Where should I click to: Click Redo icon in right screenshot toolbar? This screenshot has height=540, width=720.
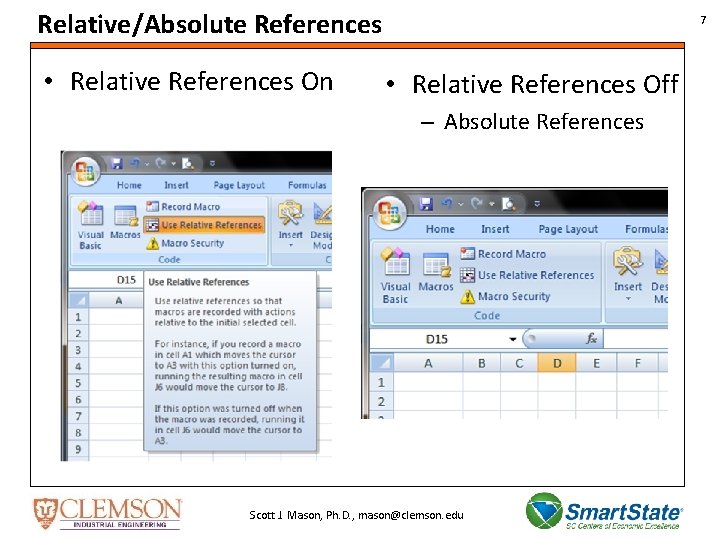click(477, 203)
